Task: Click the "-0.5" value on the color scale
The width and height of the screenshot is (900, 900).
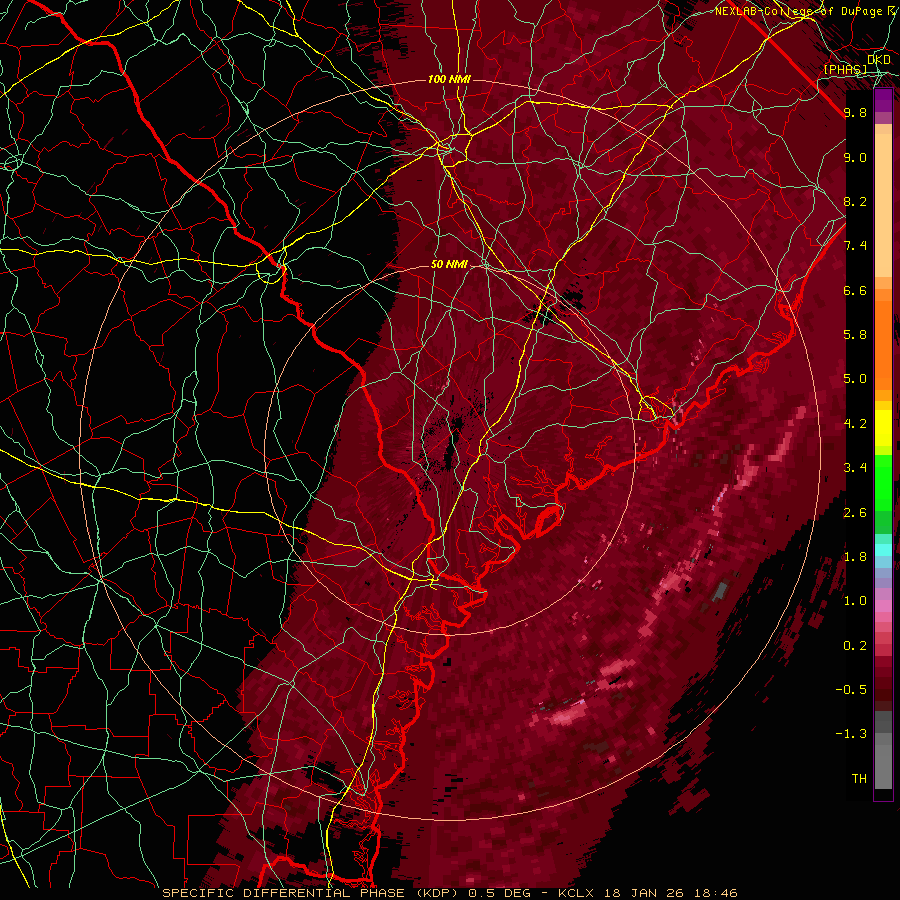Action: (852, 690)
